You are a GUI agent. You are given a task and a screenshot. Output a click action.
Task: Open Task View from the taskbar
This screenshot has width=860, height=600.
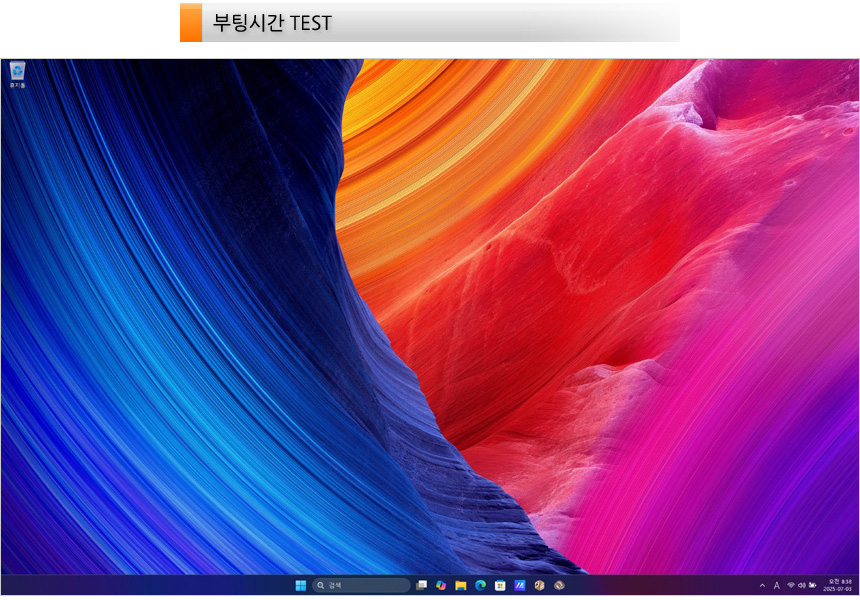(422, 585)
